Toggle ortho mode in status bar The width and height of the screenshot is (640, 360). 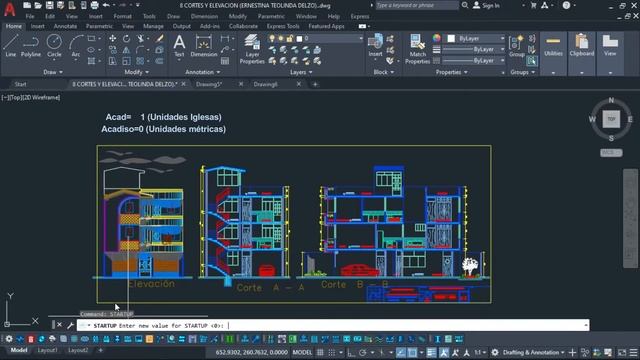(351, 352)
